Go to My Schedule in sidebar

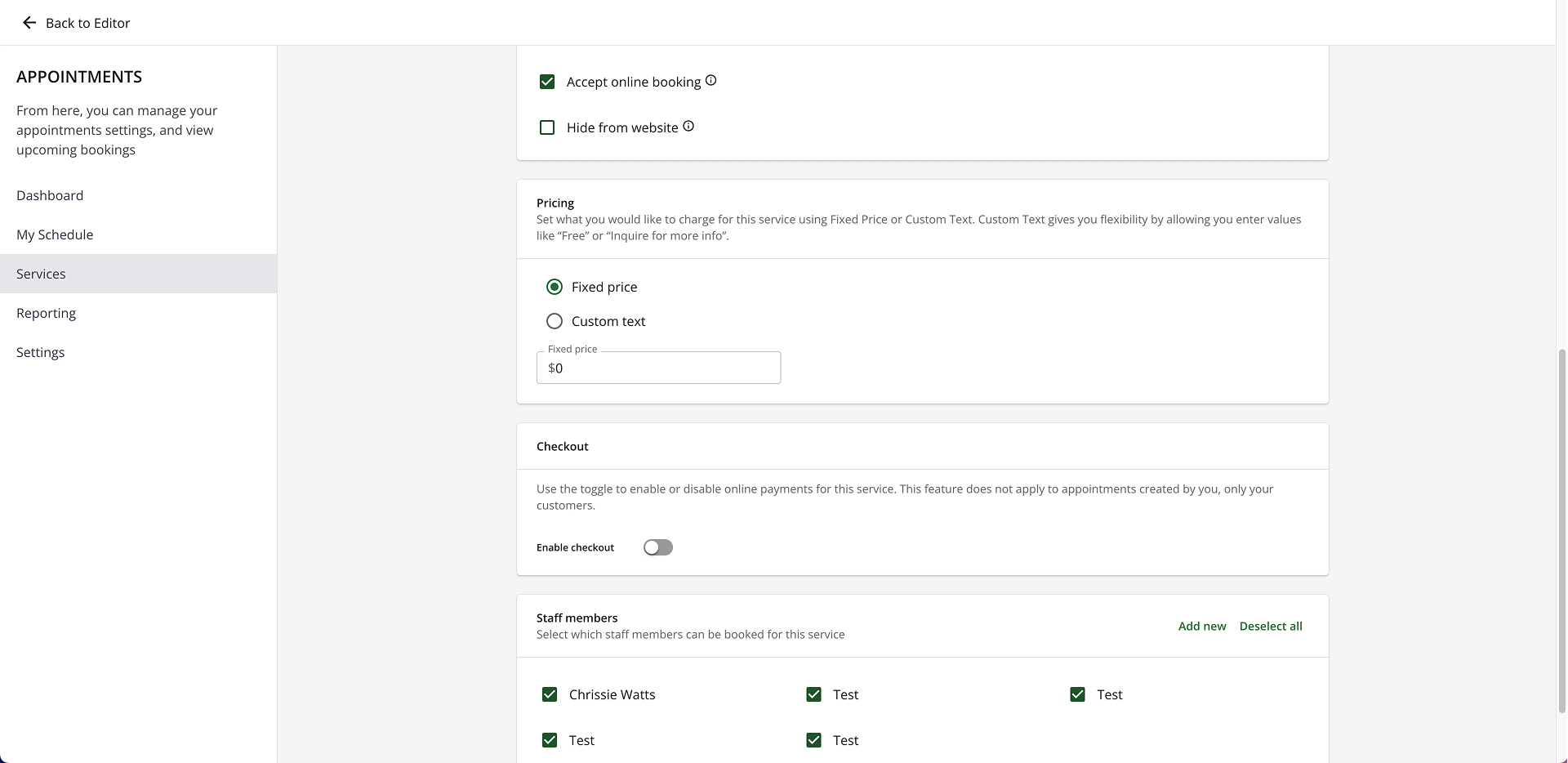pos(55,234)
